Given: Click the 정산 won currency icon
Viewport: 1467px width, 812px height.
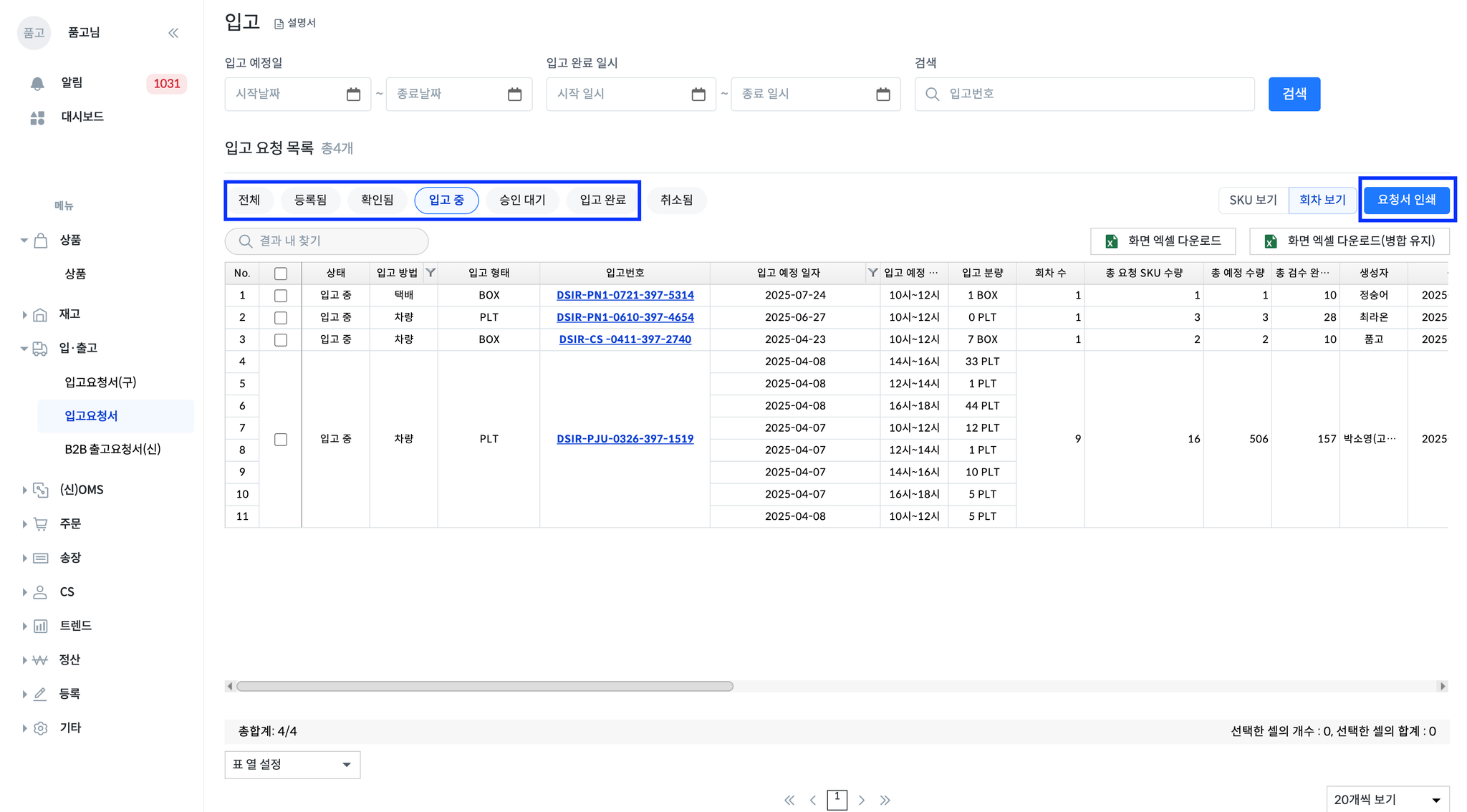Looking at the screenshot, I should (x=41, y=660).
